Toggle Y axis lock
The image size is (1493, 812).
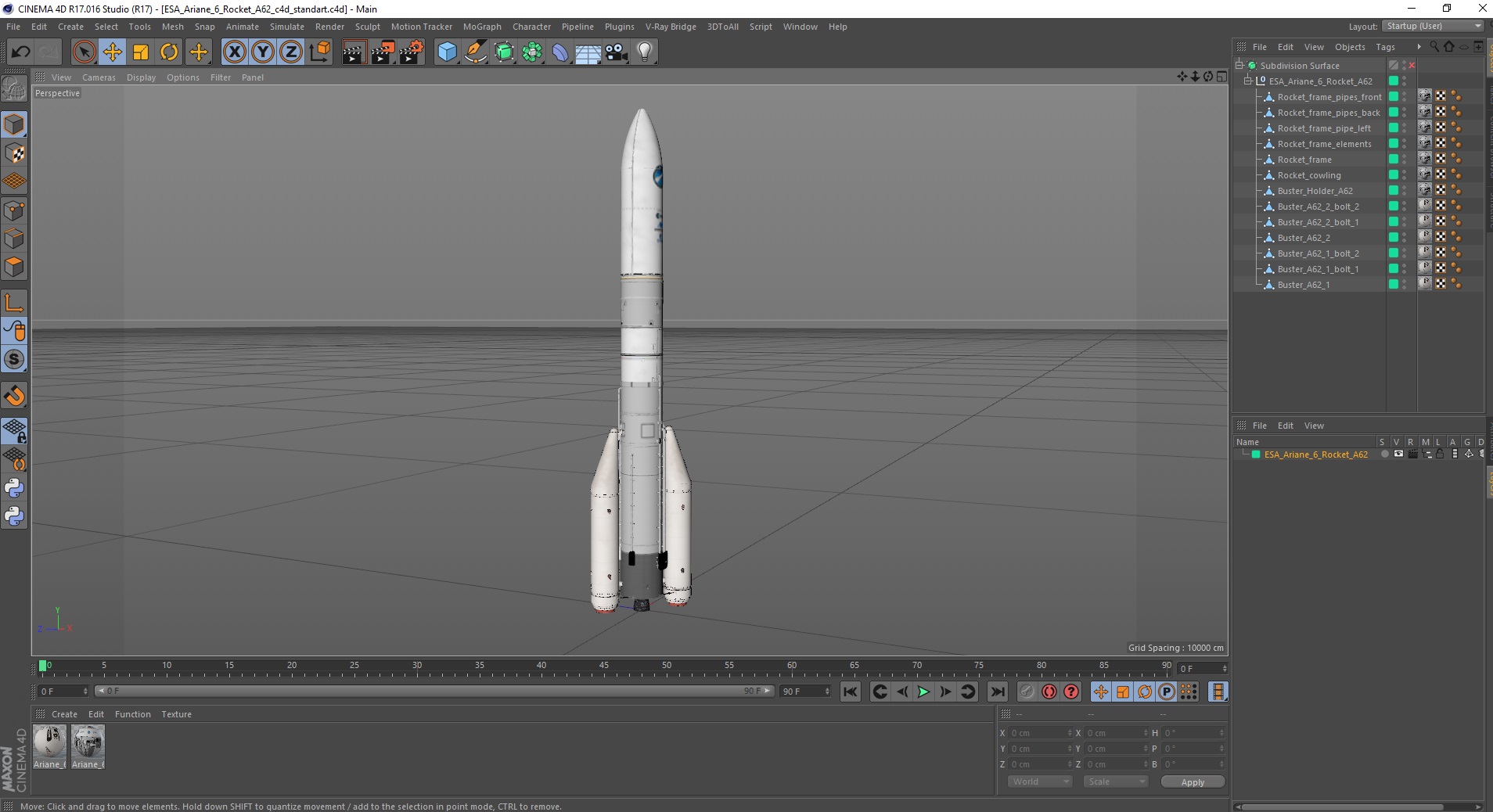coord(263,52)
